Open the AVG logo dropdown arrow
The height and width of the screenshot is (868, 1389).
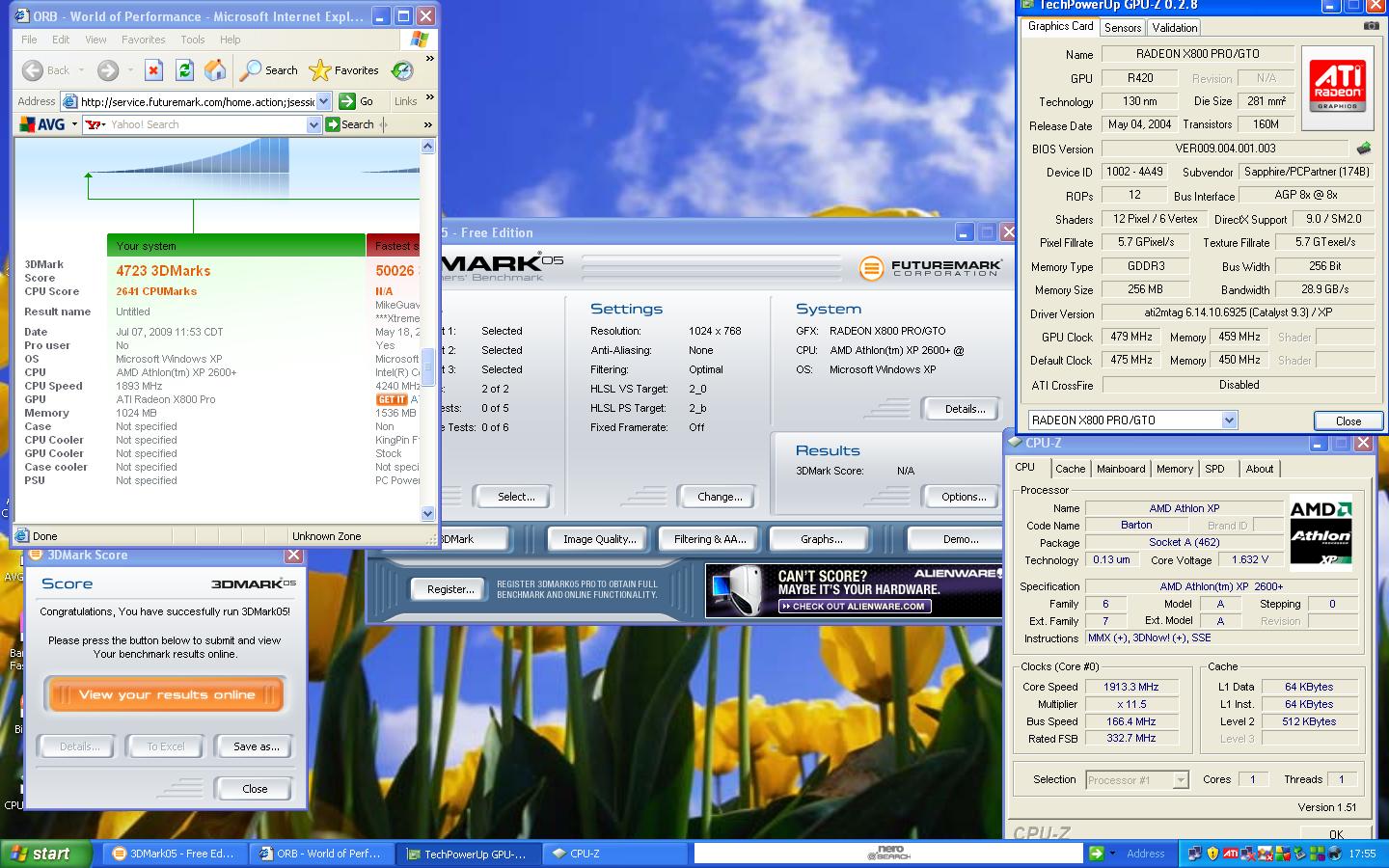(x=74, y=124)
